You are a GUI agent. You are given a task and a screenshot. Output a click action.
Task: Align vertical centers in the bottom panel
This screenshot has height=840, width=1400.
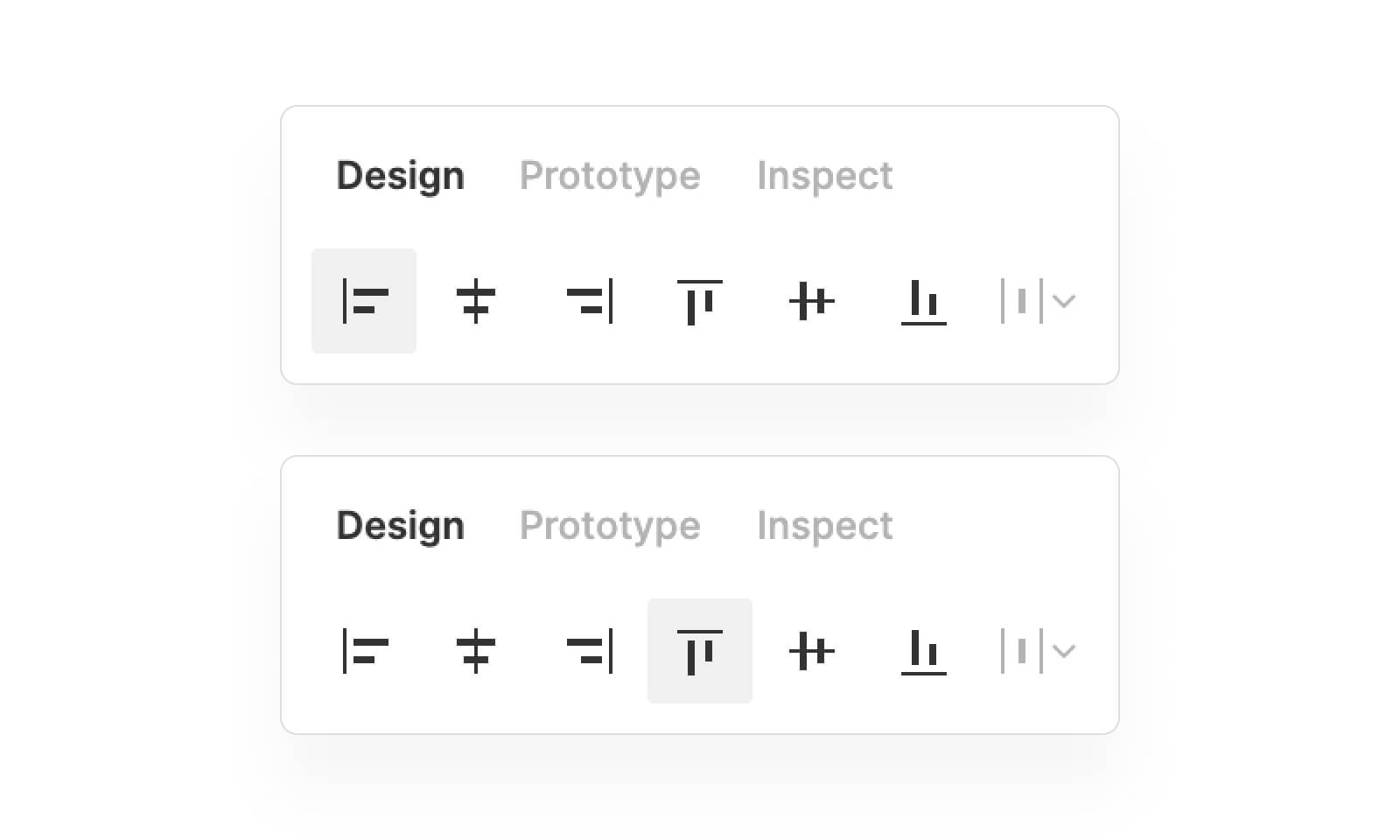click(812, 651)
